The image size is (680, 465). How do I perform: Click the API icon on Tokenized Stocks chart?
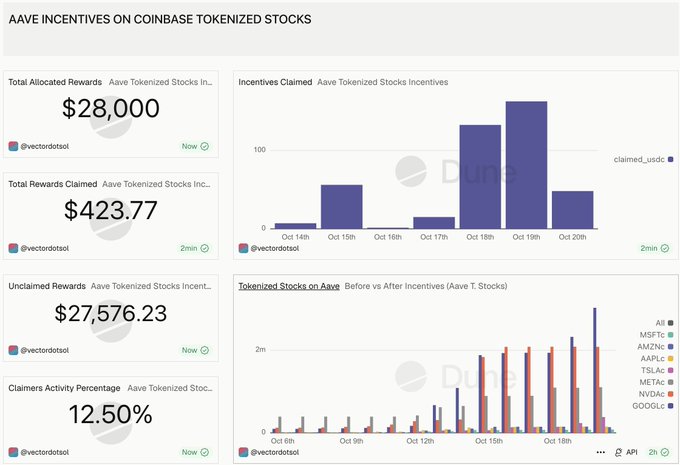coord(618,452)
